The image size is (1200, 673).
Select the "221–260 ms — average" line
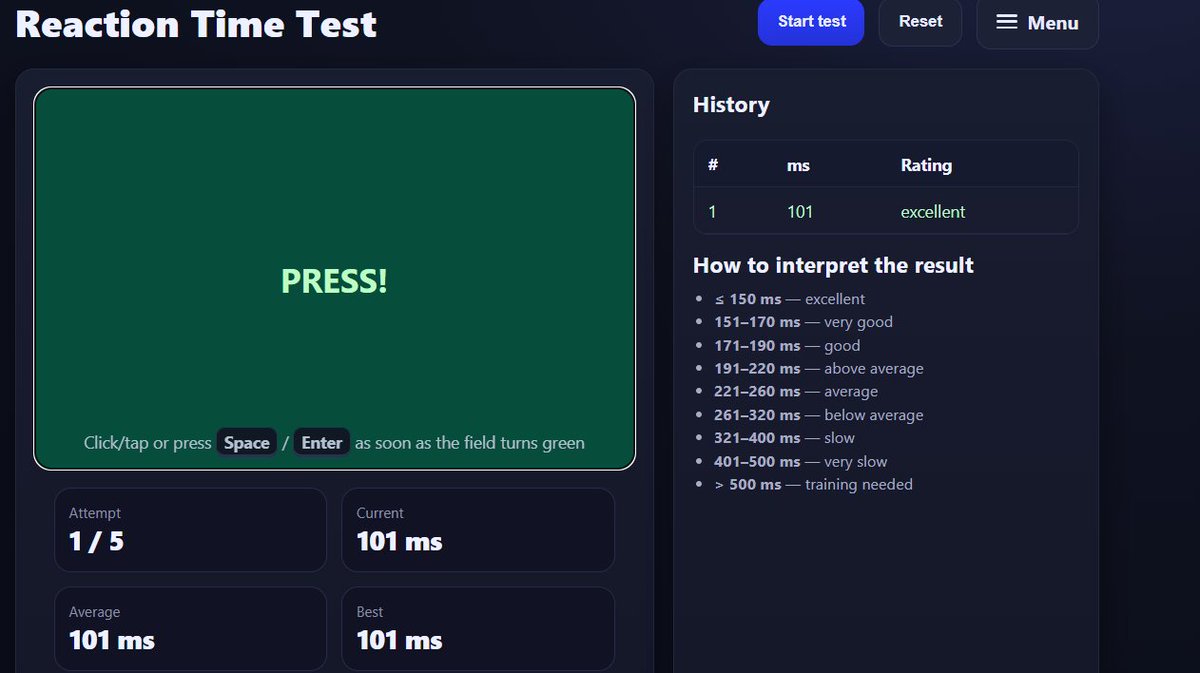(796, 391)
